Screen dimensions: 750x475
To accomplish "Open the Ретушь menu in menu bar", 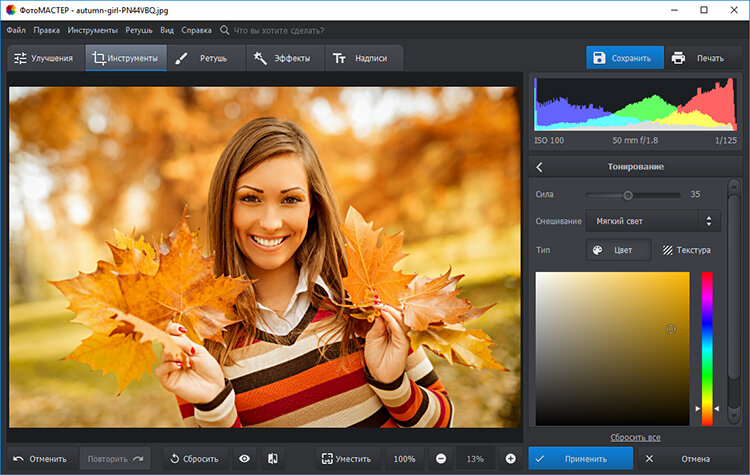I will click(139, 30).
